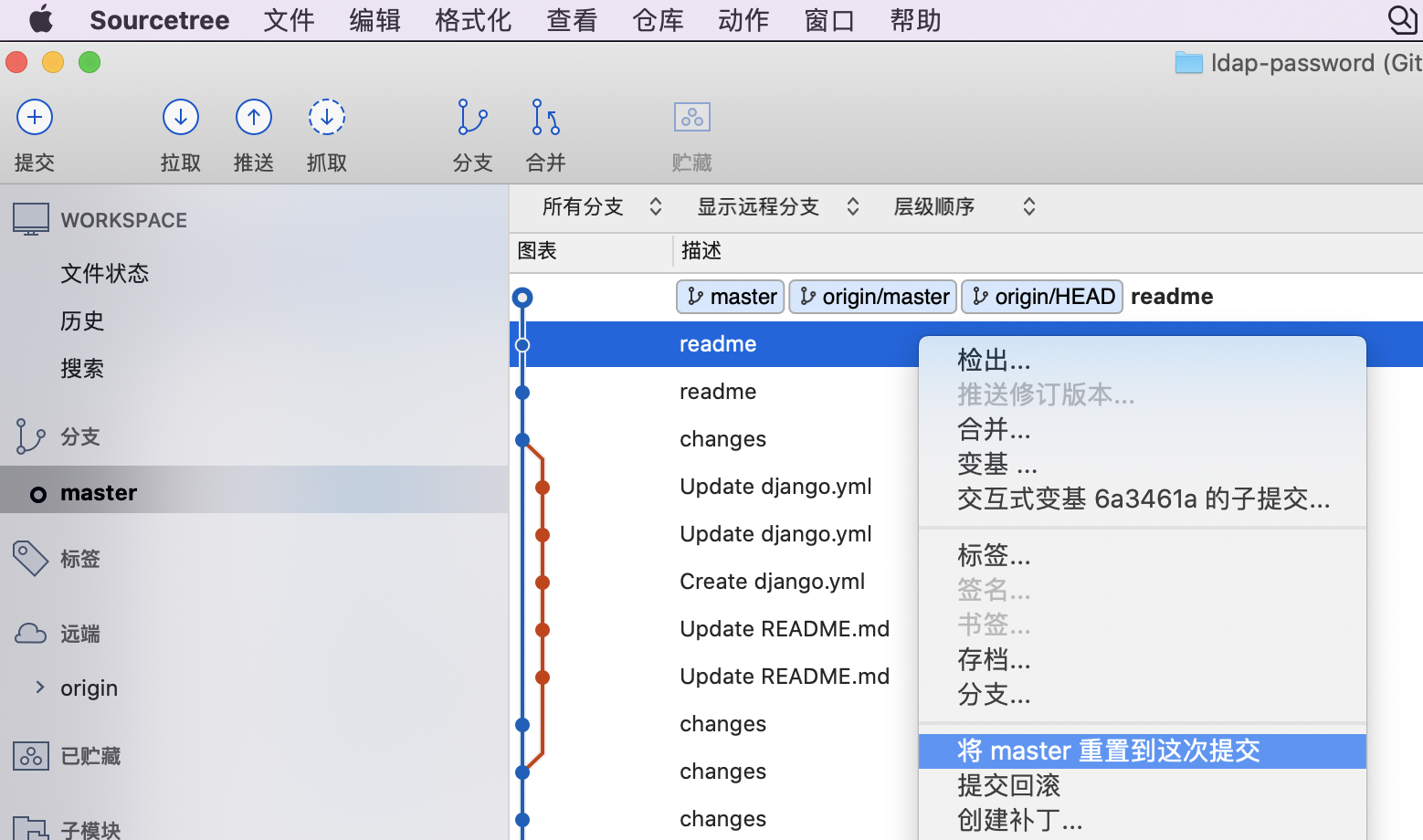Open the 编辑 menu
This screenshot has height=840, width=1423.
tap(374, 20)
